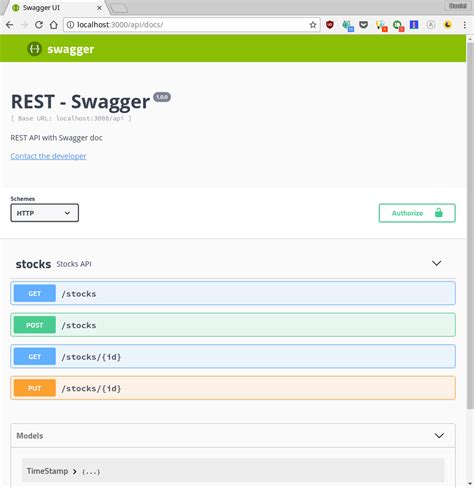Open the Schemes HTTP dropdown
This screenshot has width=474, height=488.
click(45, 213)
